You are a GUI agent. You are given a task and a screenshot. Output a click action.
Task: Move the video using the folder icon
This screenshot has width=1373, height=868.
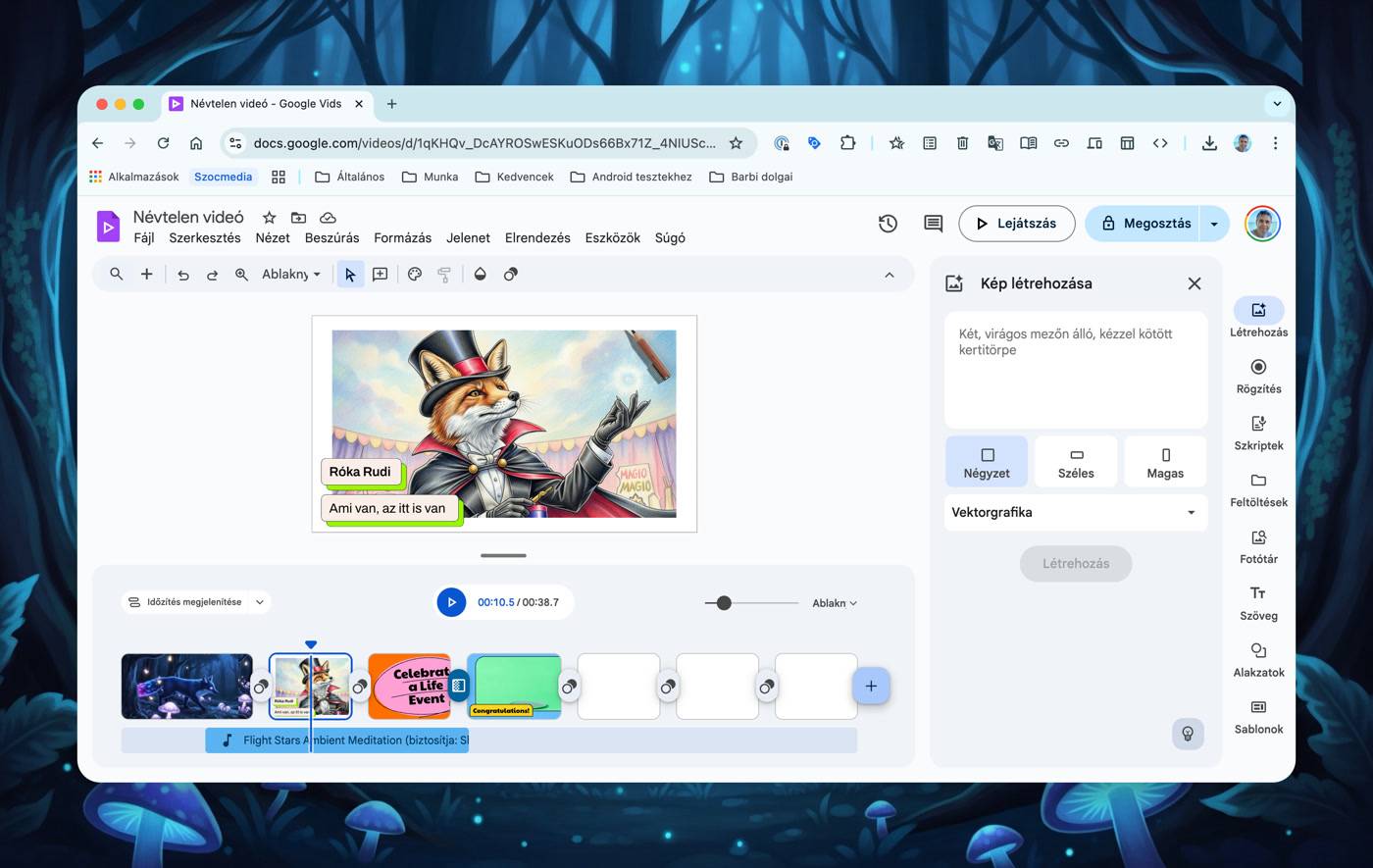click(x=299, y=217)
